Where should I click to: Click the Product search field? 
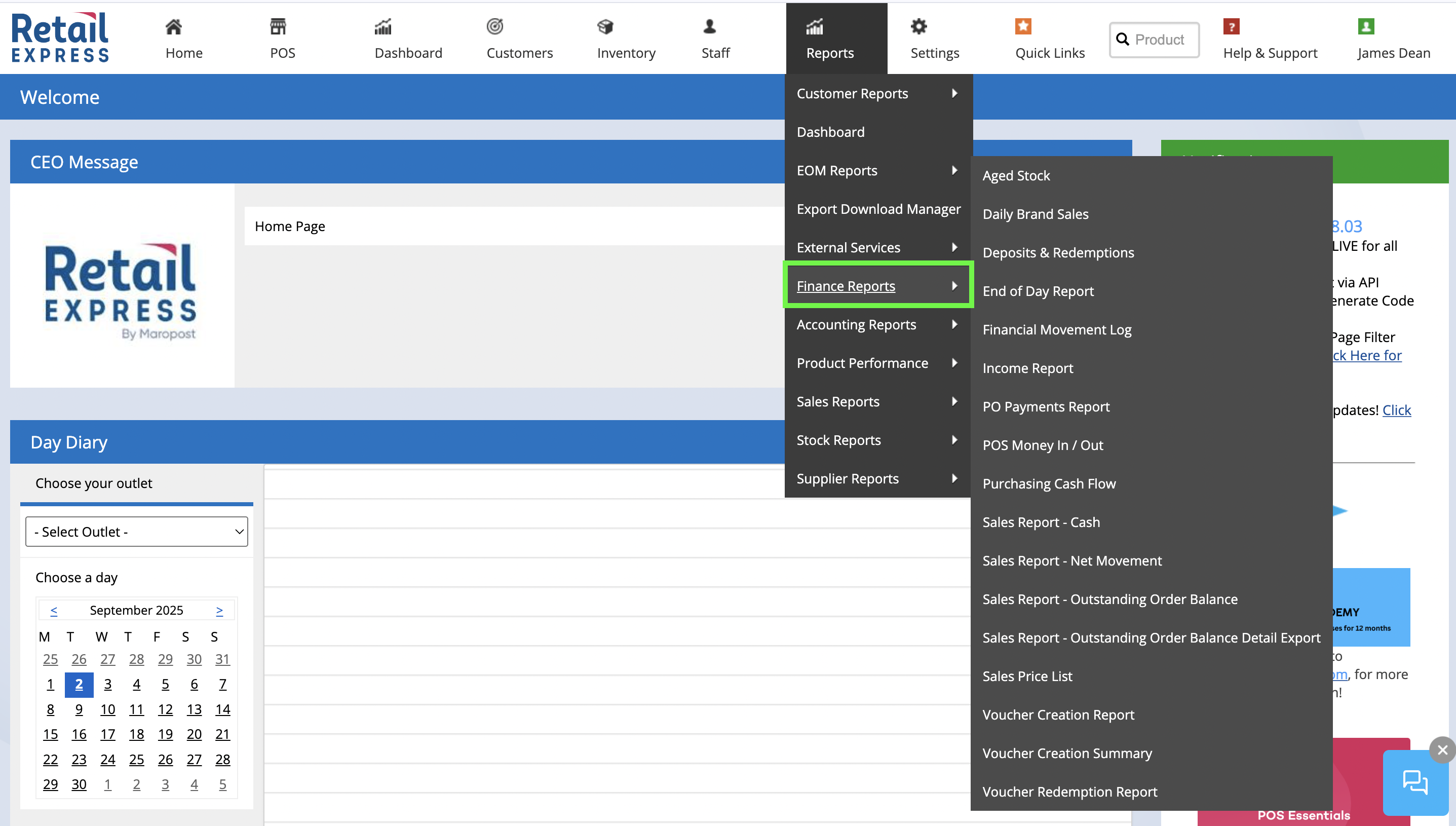pyautogui.click(x=1159, y=40)
